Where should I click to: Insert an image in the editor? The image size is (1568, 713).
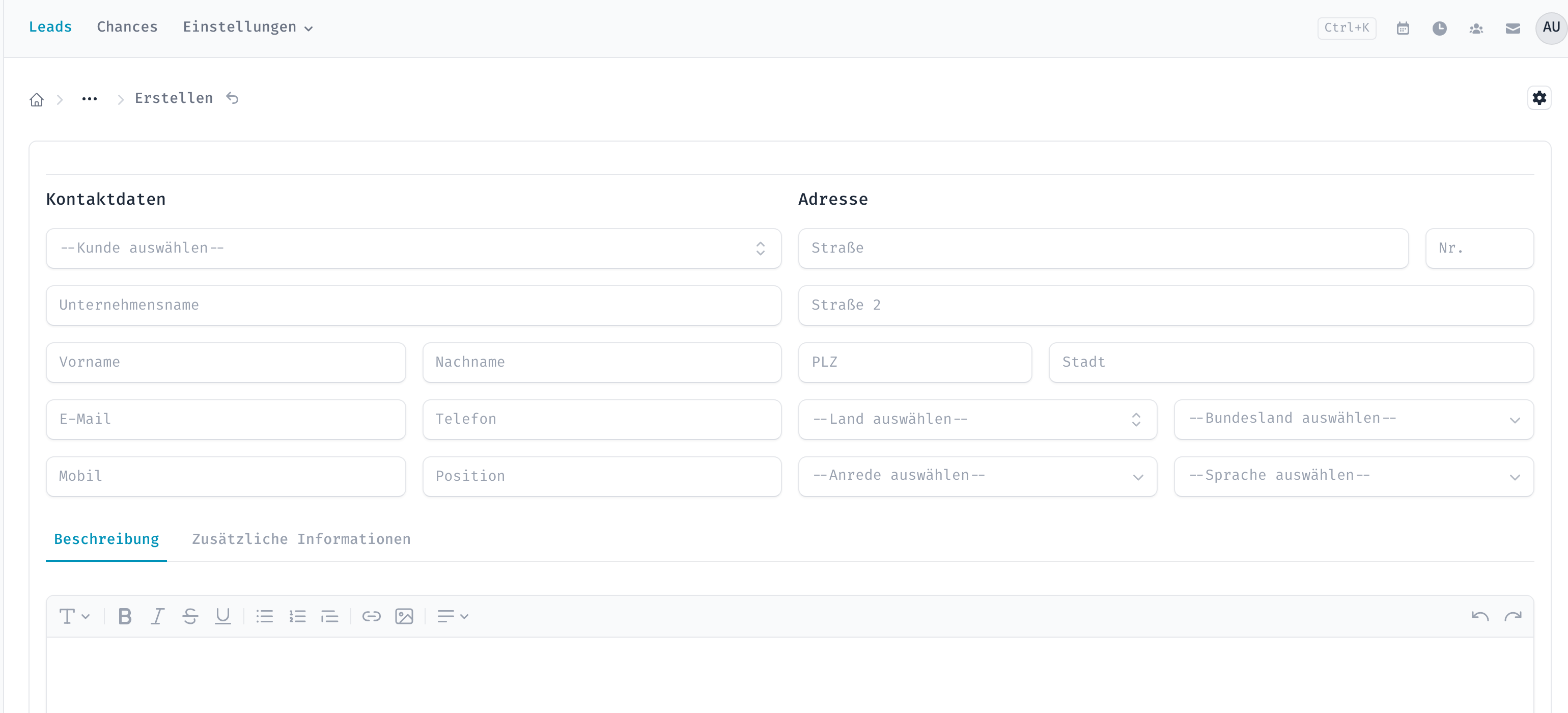[x=404, y=616]
